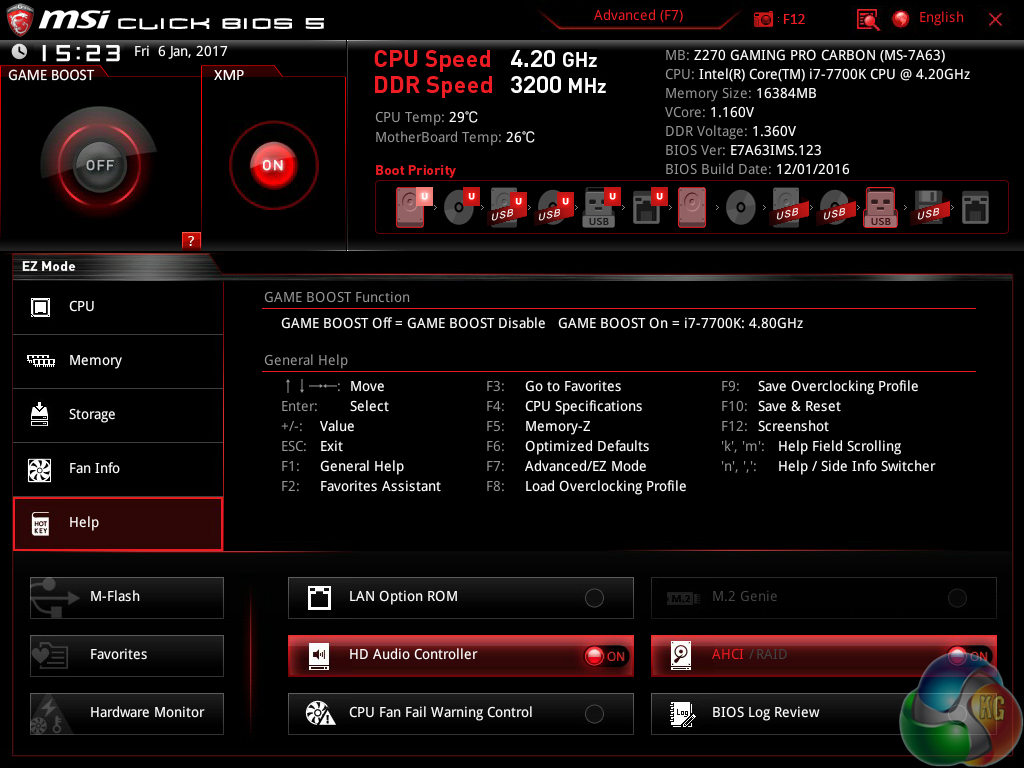Image resolution: width=1024 pixels, height=768 pixels.
Task: Select UEFI network boot device icon
Action: (648, 207)
